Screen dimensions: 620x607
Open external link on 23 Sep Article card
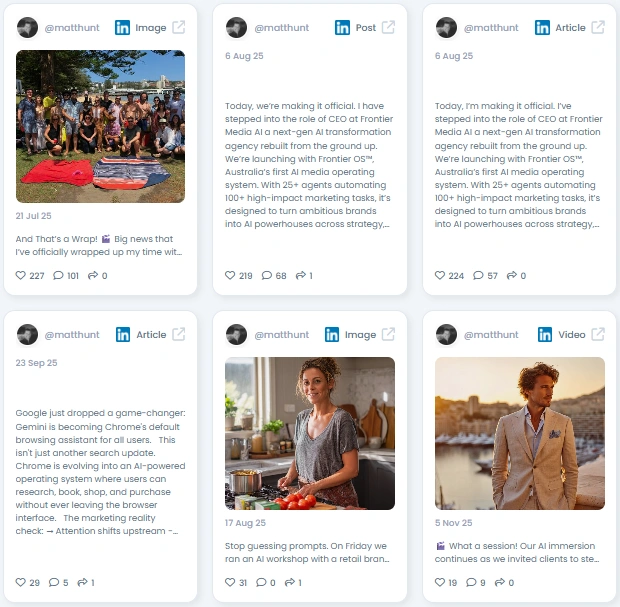(x=179, y=335)
